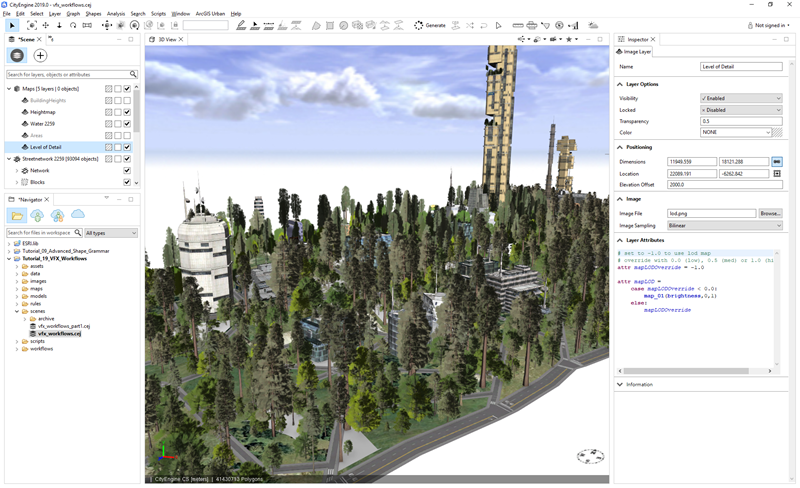The height and width of the screenshot is (488, 800).
Task: Run the play-arrow script icon
Action: [x=498, y=25]
